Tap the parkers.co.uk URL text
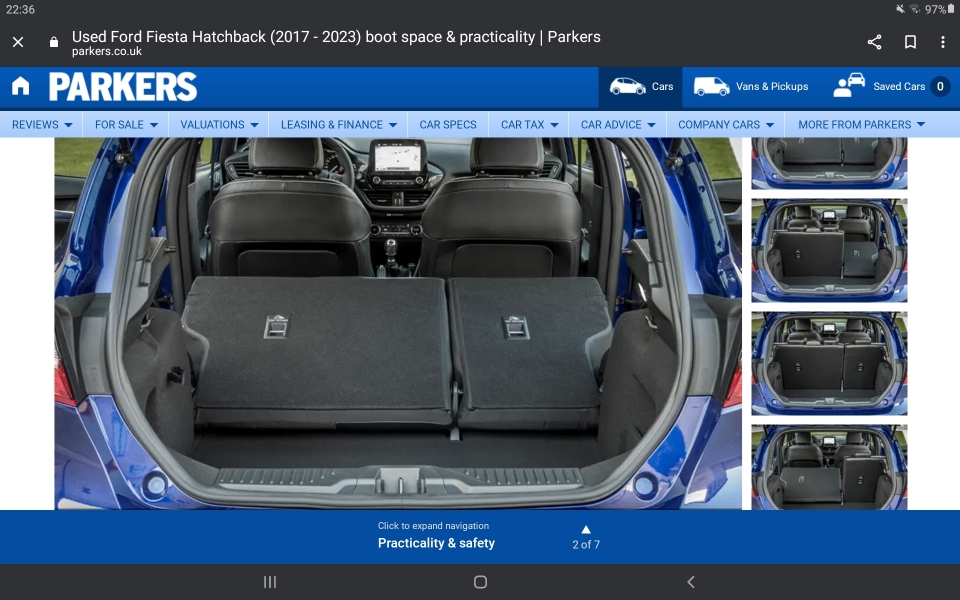This screenshot has height=600, width=960. tap(107, 51)
